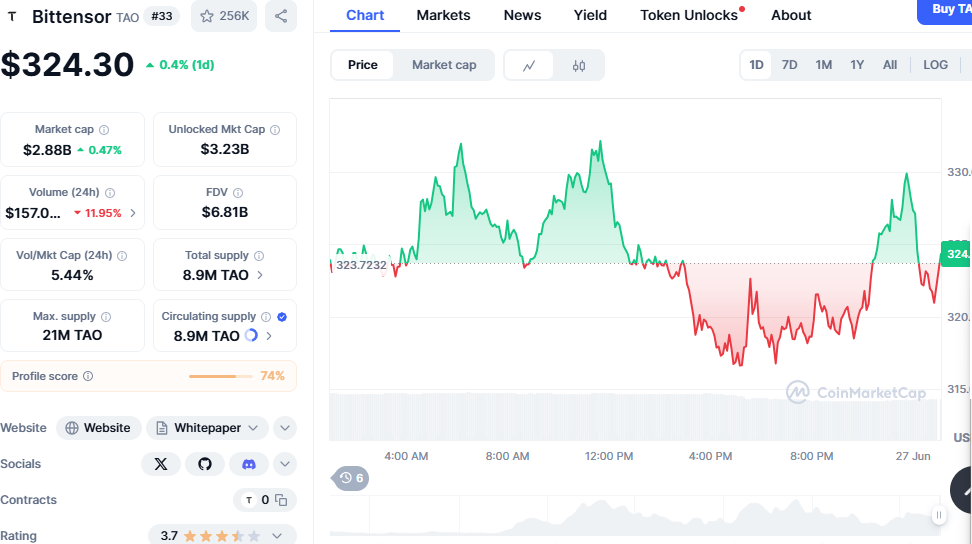Switch to candlestick chart view
The height and width of the screenshot is (544, 972).
point(578,66)
